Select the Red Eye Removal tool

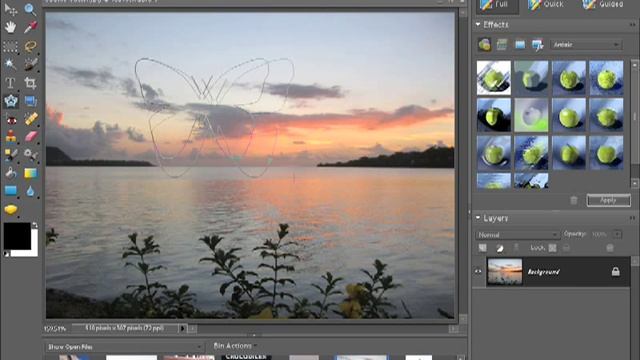pos(10,119)
